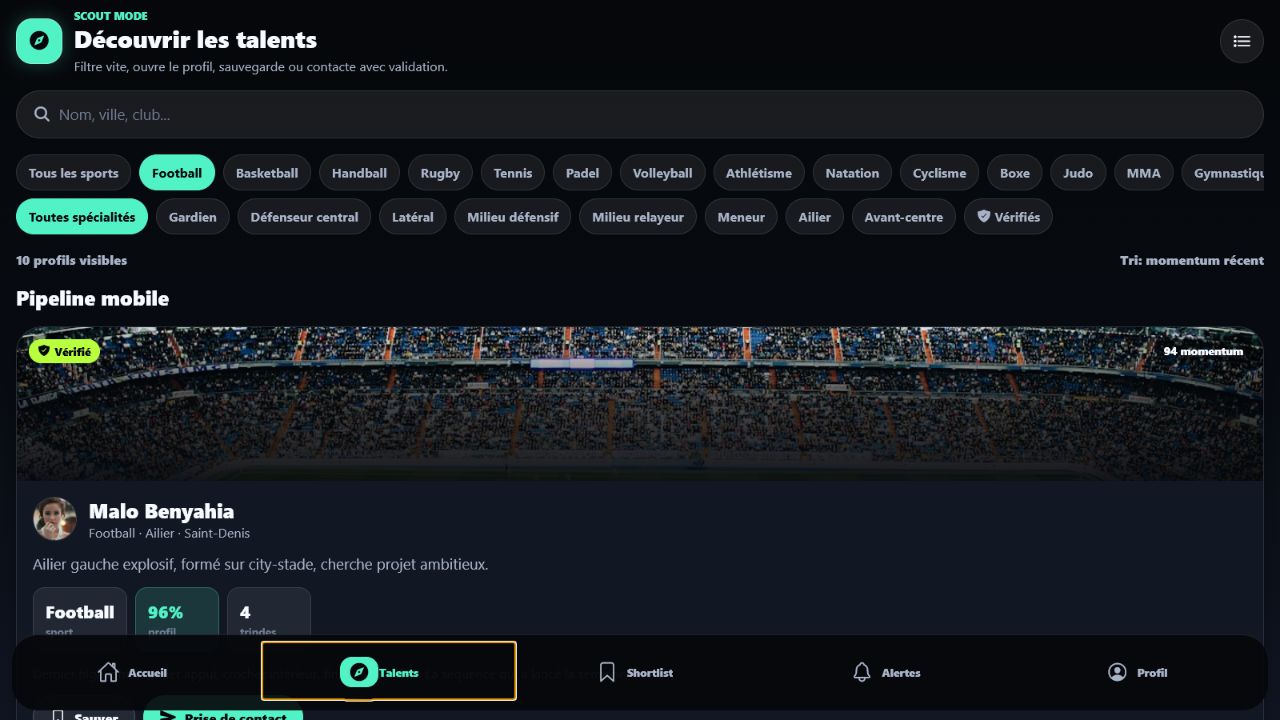Select the Boxe filter
1280x720 pixels.
click(x=1014, y=173)
